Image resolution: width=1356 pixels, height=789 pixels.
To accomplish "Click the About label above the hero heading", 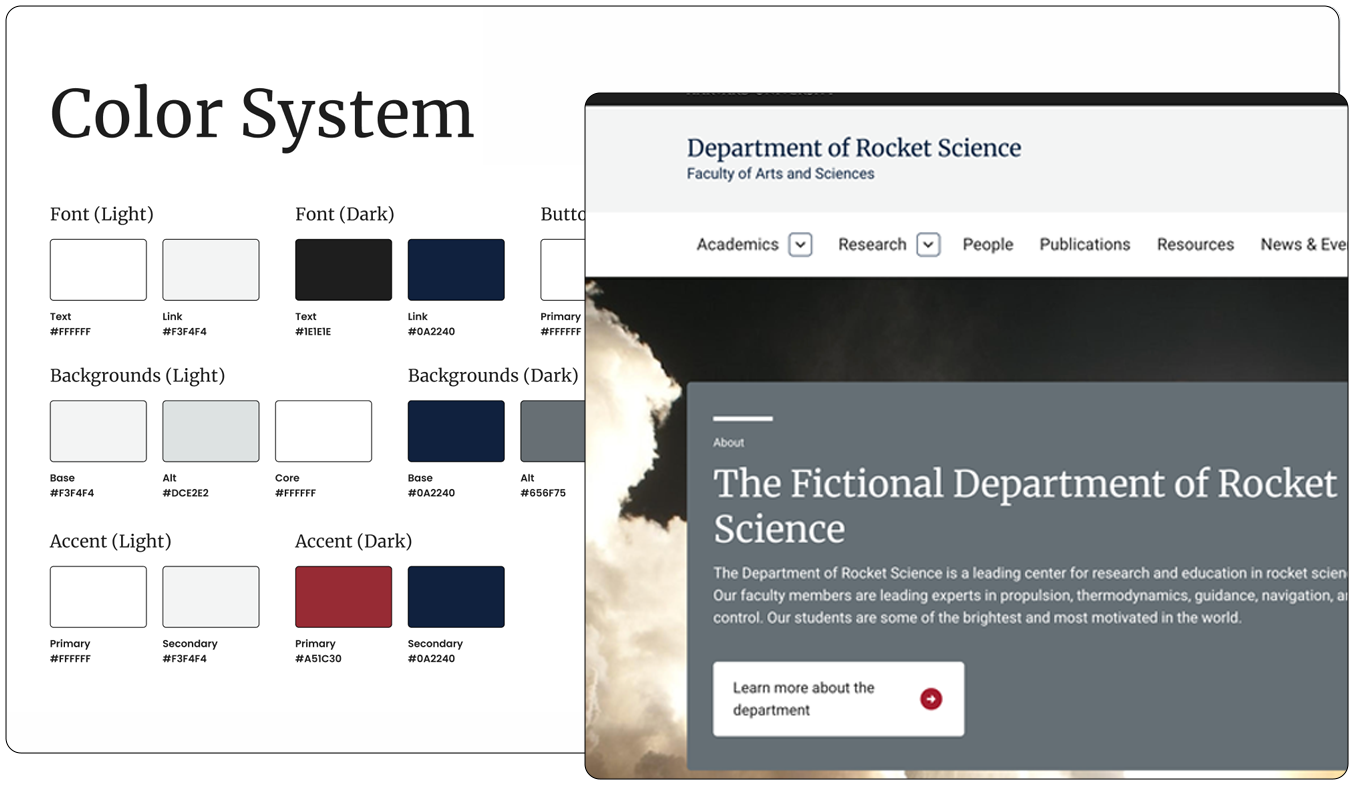I will tap(728, 442).
